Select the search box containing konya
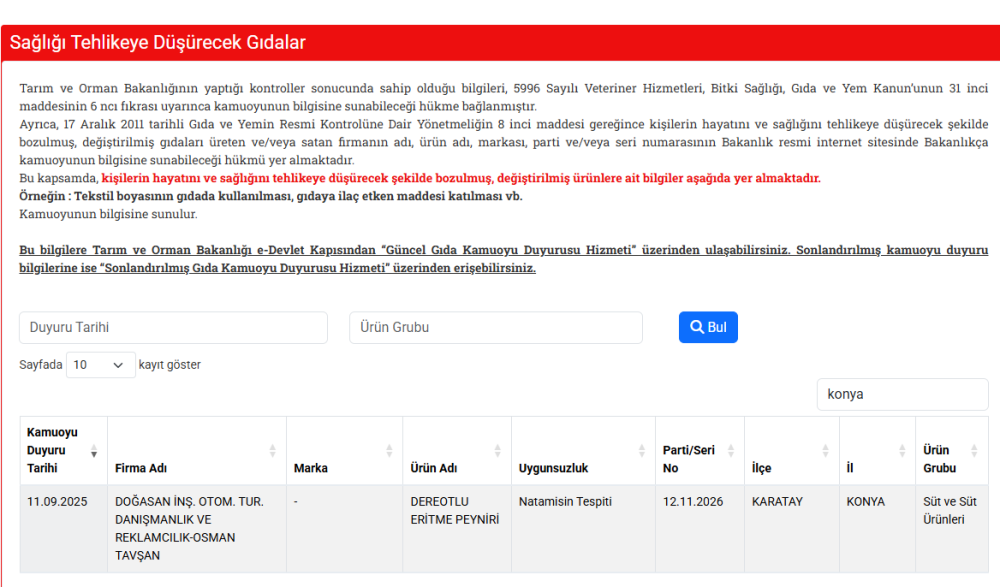 [x=901, y=394]
